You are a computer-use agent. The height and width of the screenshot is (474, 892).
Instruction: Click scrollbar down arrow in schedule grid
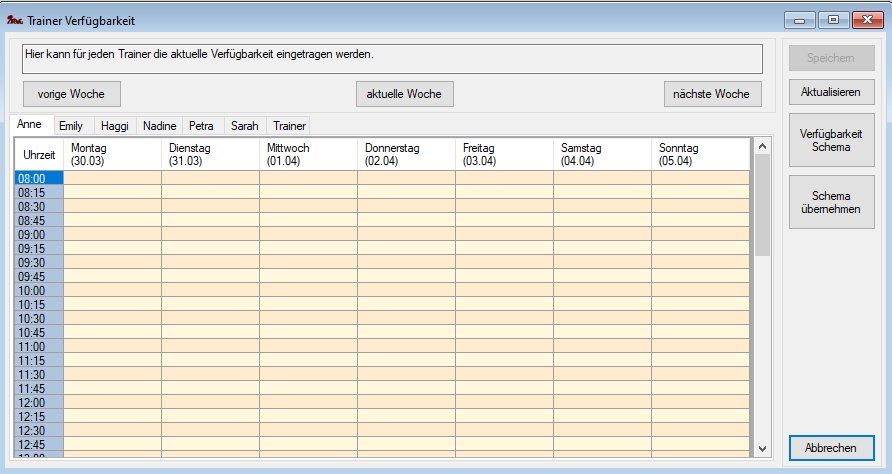point(763,448)
